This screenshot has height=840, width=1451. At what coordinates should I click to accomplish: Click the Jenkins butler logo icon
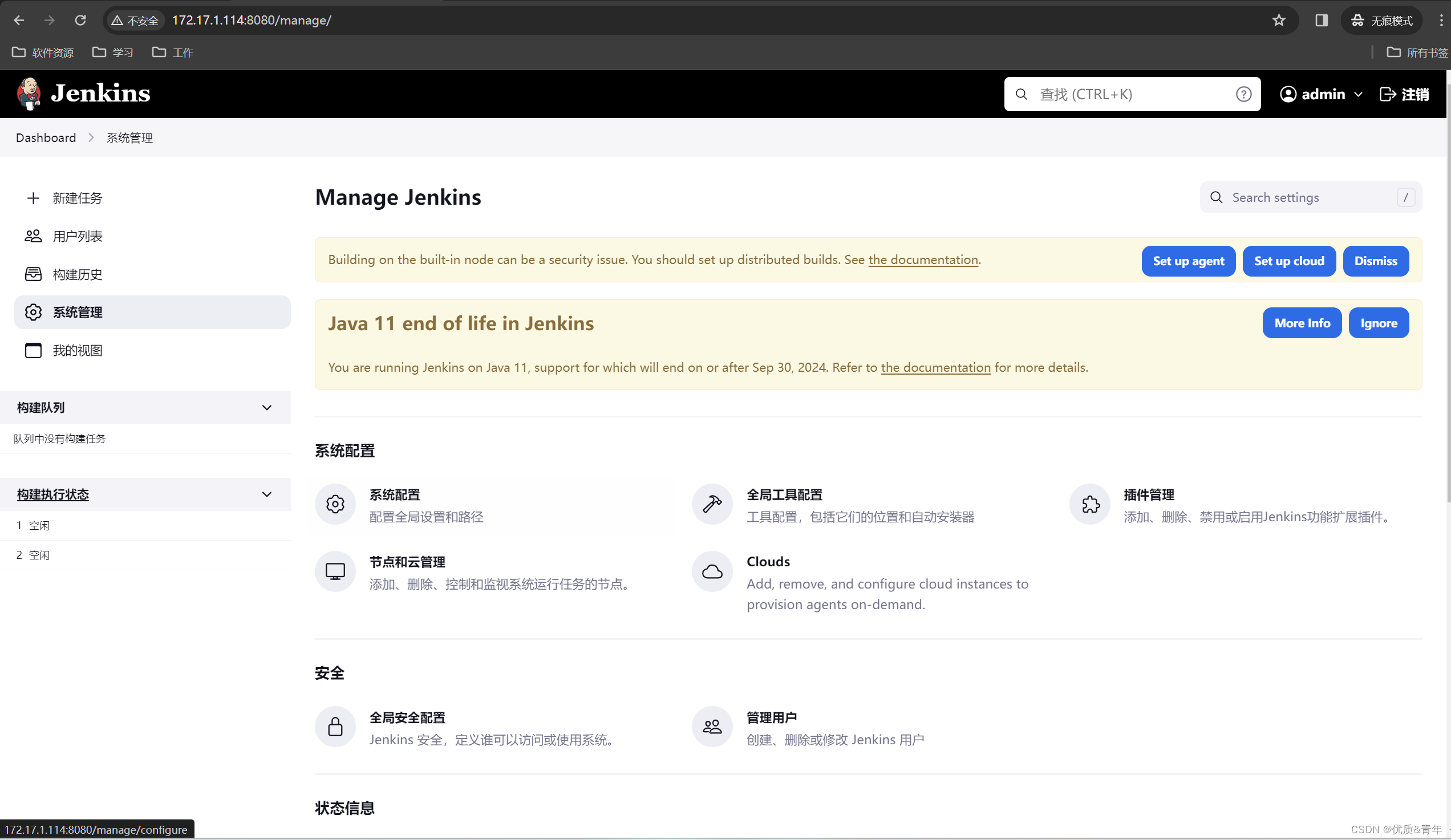29,94
